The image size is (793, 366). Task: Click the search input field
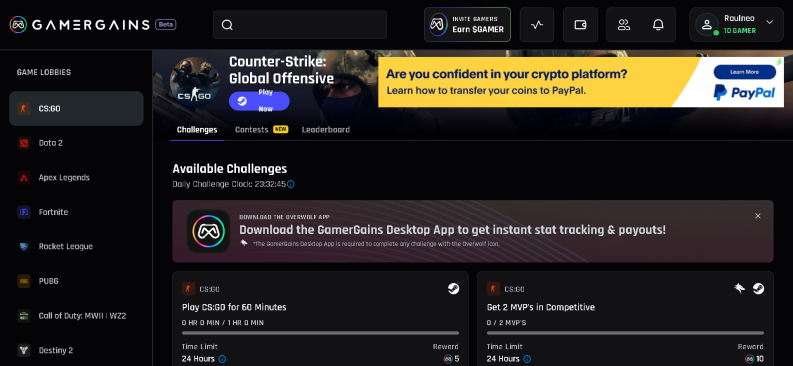300,25
